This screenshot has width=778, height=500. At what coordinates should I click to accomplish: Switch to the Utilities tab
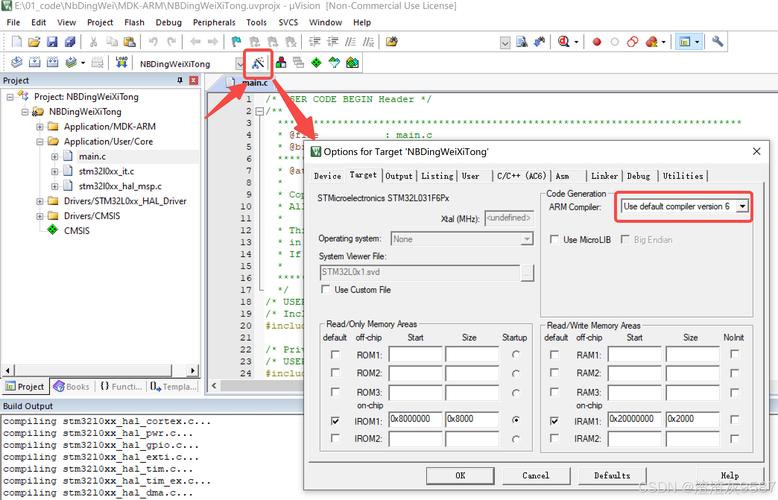(683, 176)
